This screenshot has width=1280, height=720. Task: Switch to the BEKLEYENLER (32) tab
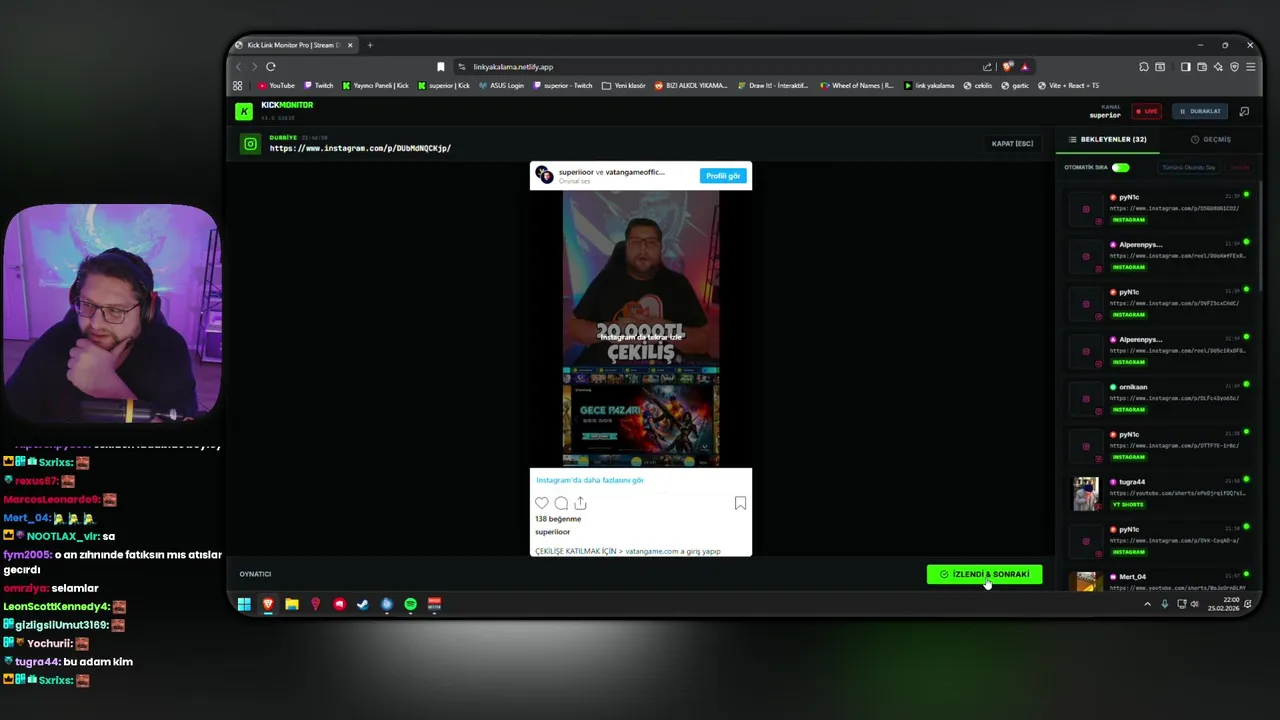pos(1107,139)
